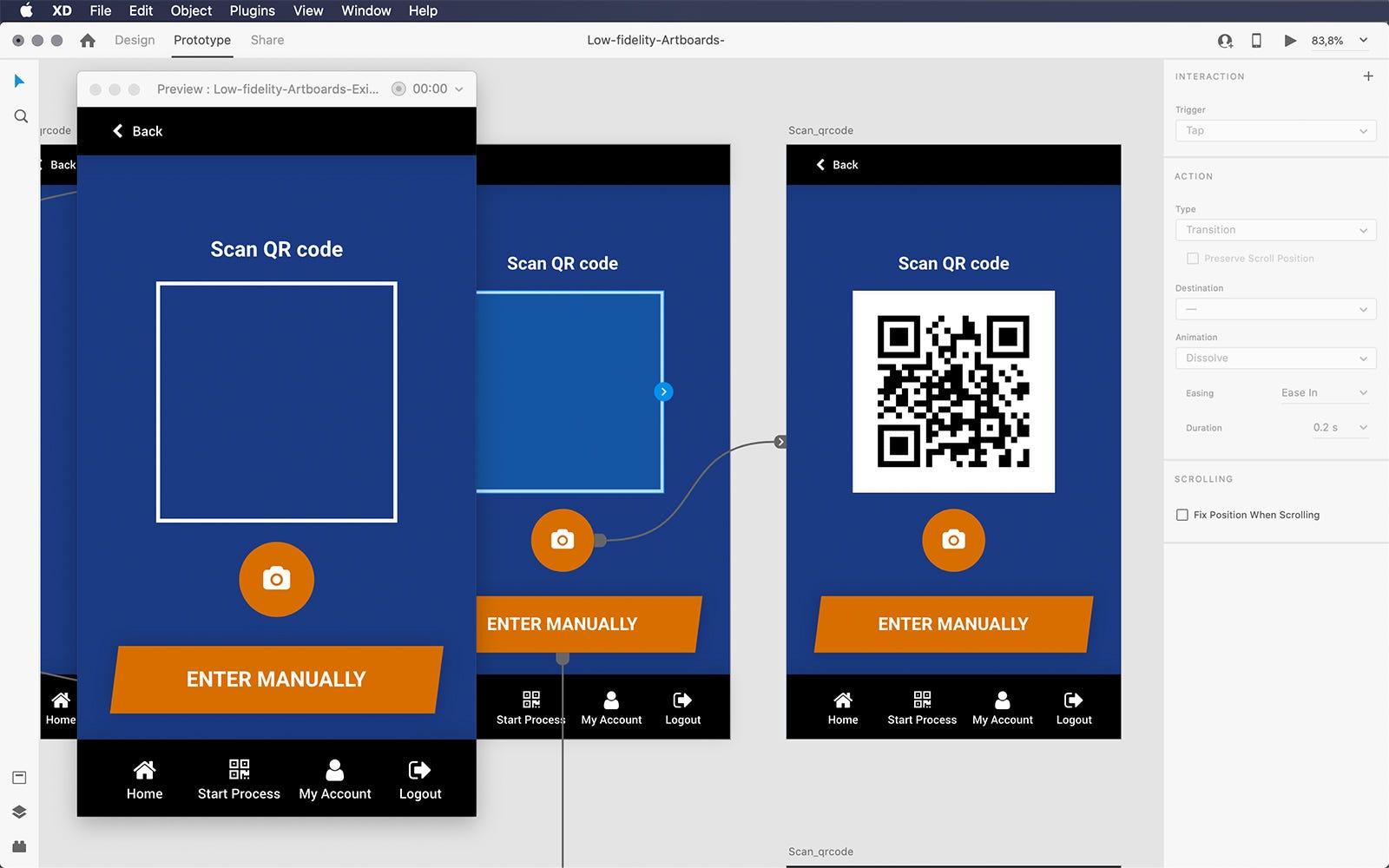Select camera button on right artboard
This screenshot has width=1389, height=868.
(x=953, y=540)
